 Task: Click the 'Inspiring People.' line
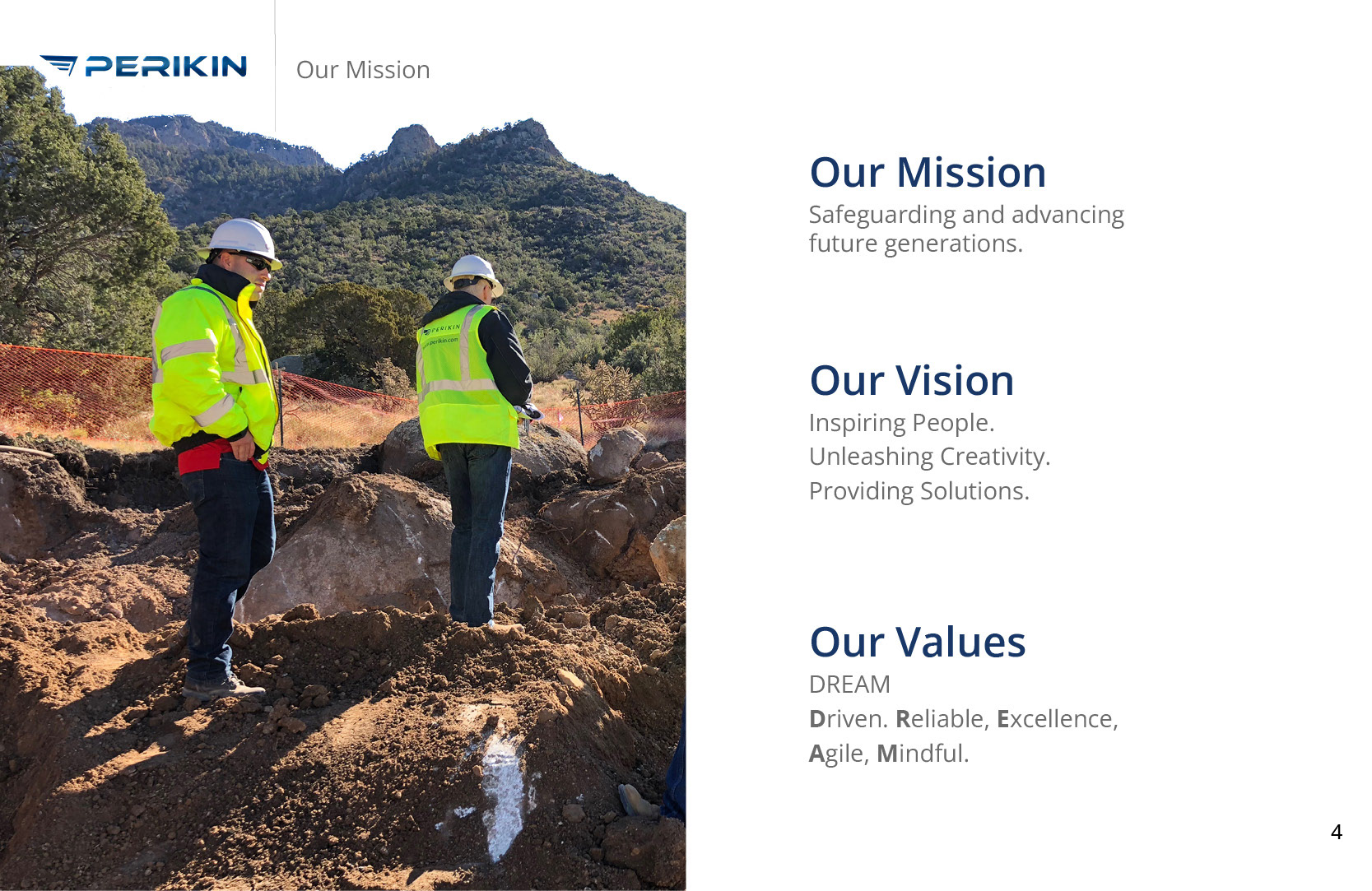902,423
